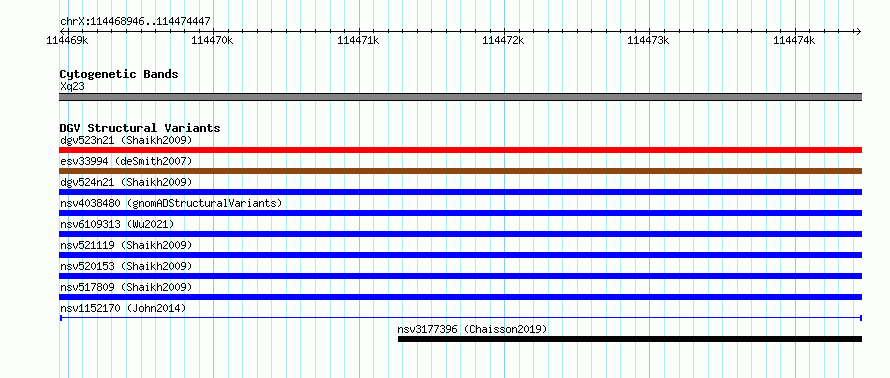Click the DGV Structural Variants track title
890x378 pixels.
coord(140,128)
